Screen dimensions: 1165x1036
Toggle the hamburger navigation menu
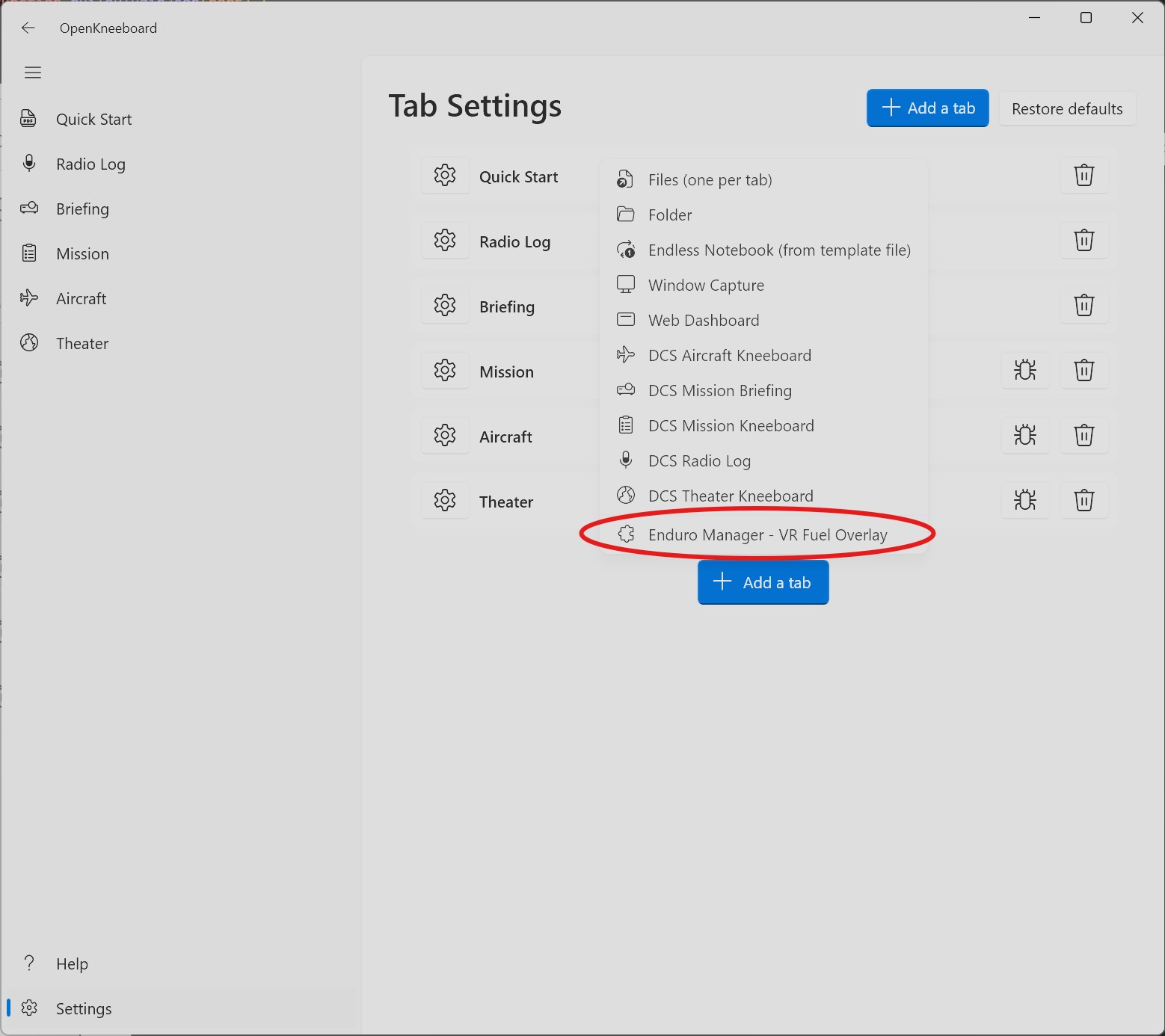[33, 73]
